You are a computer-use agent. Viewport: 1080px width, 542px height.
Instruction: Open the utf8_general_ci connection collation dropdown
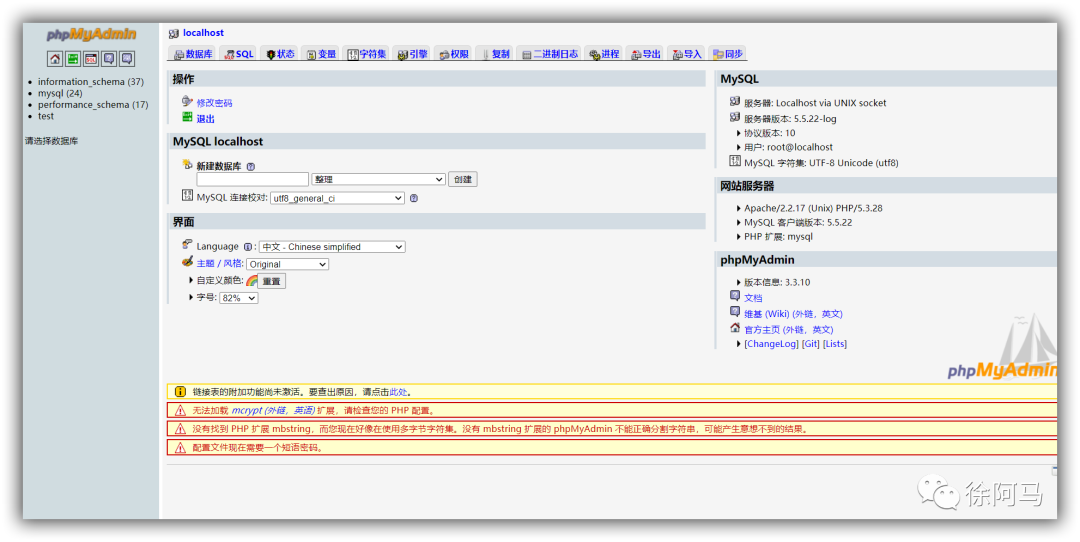(338, 198)
